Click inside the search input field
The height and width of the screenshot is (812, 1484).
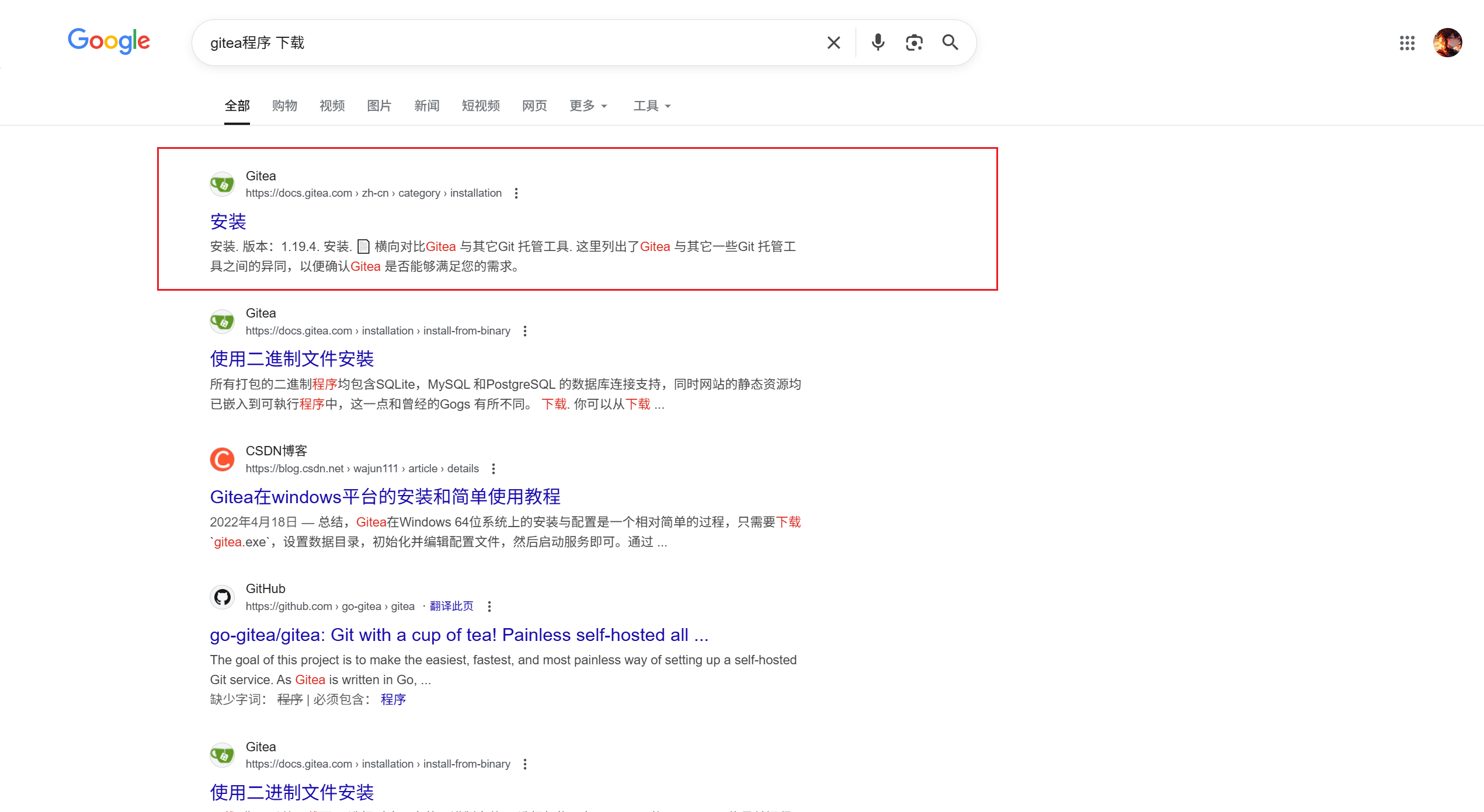pos(526,42)
